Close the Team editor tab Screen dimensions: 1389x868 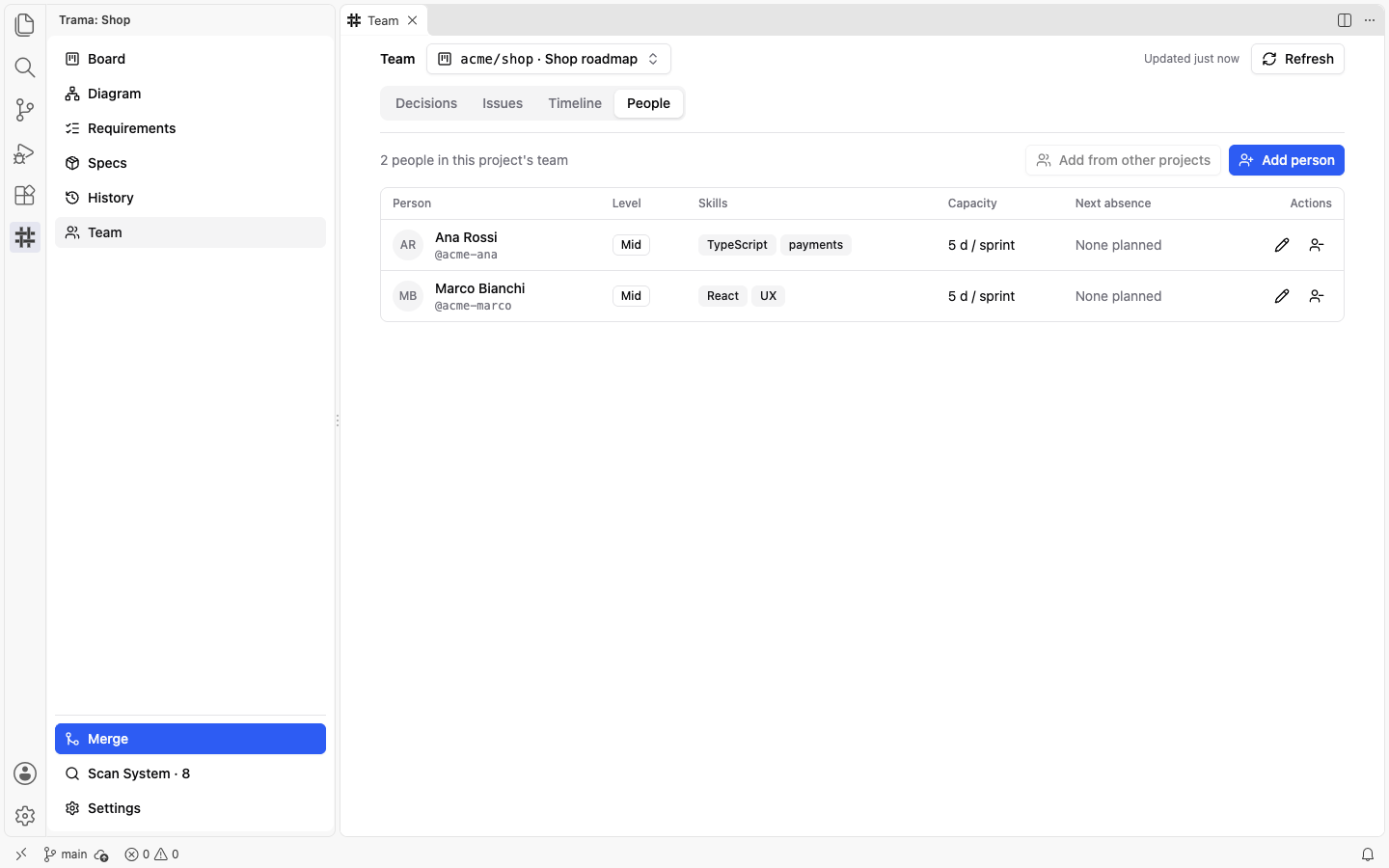pyautogui.click(x=413, y=20)
